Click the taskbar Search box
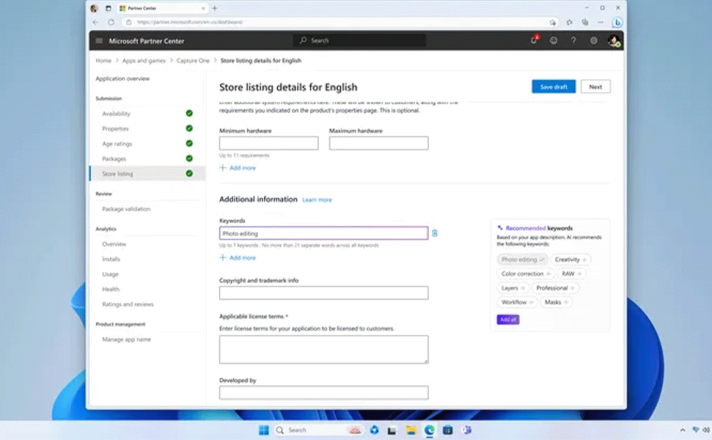 click(319, 430)
